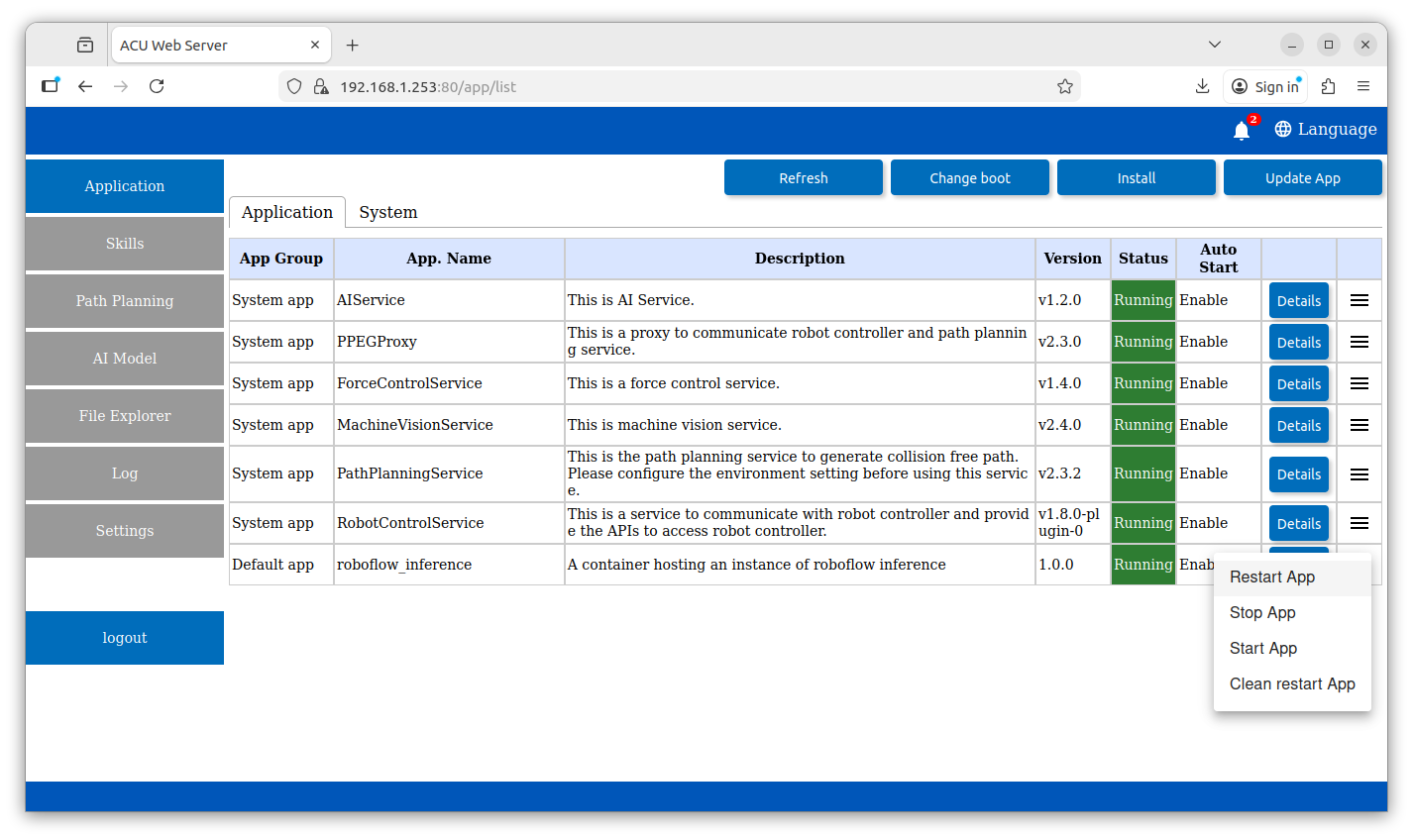Close the ACU Web Server tab
The width and height of the screenshot is (1413, 840).
315,45
